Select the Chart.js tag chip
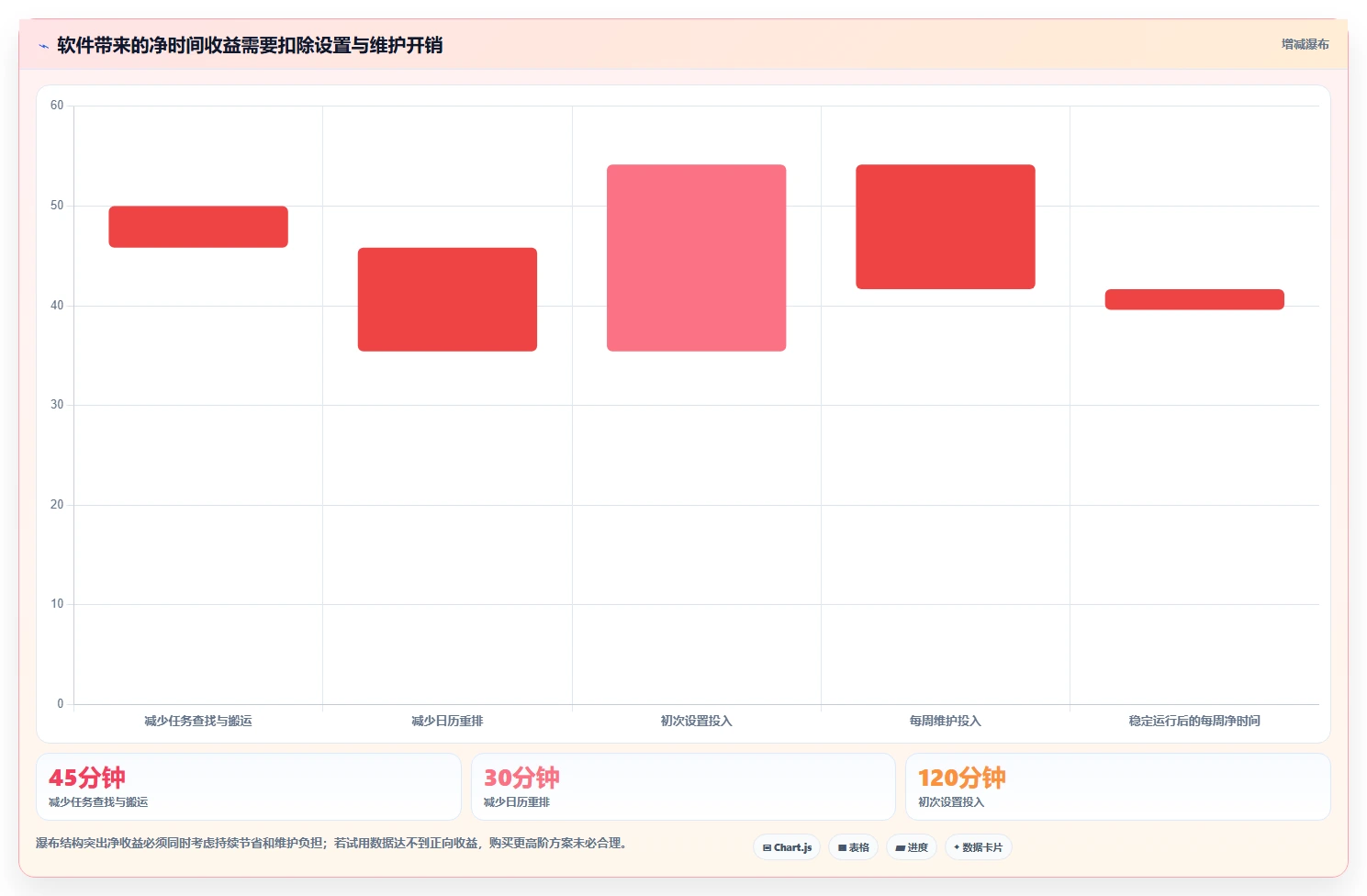 pos(787,847)
